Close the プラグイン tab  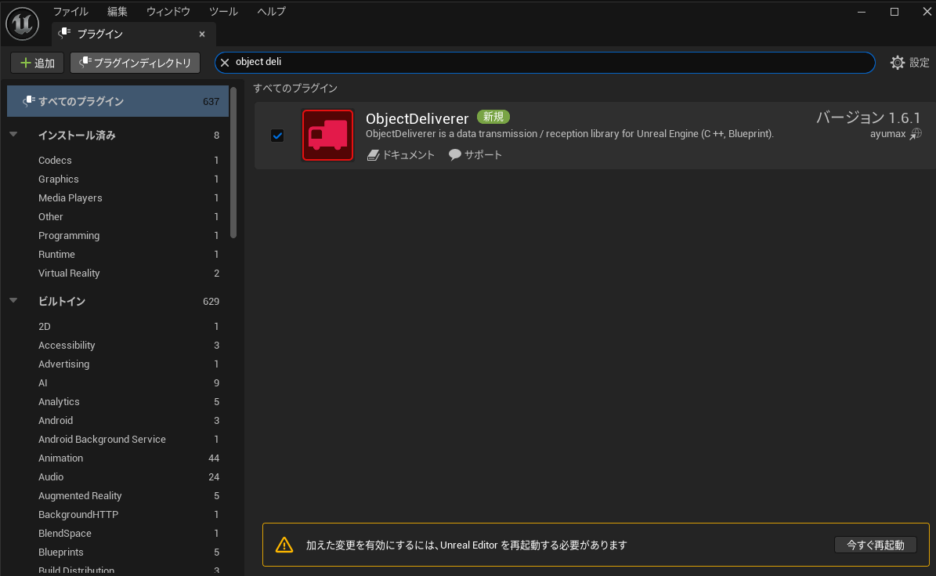[x=201, y=34]
